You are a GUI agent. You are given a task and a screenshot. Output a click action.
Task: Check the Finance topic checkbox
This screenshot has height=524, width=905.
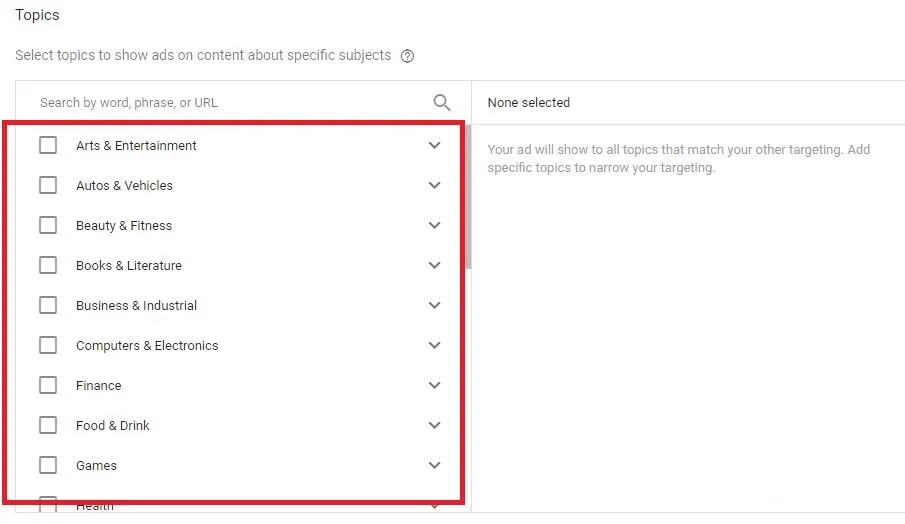click(48, 385)
